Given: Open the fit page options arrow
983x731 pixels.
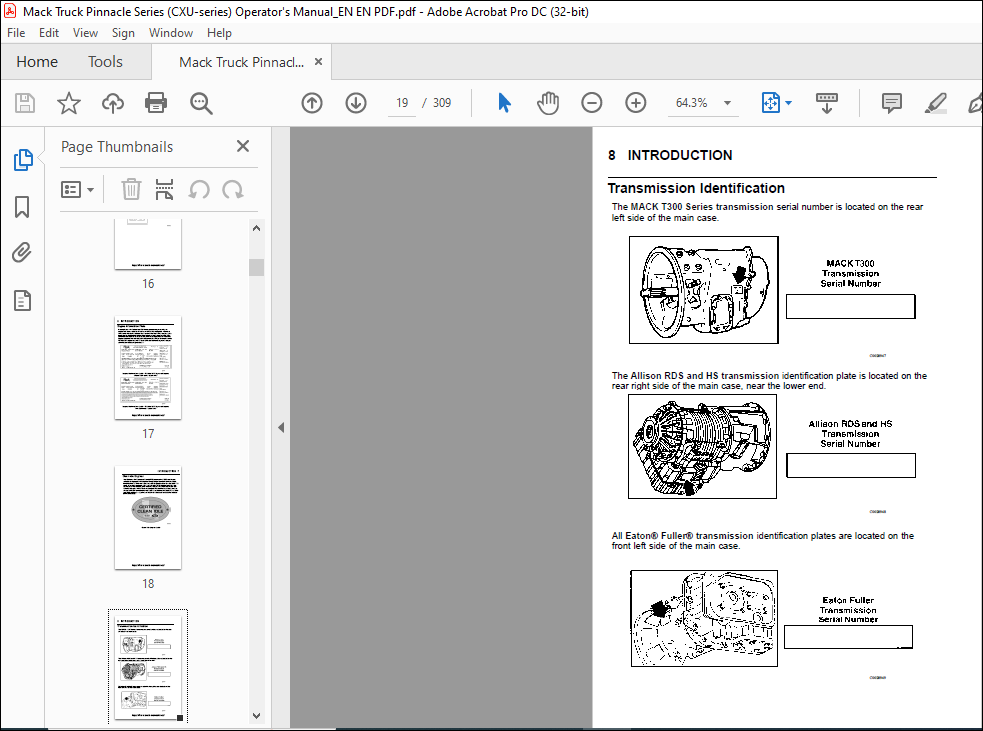Looking at the screenshot, I should tap(788, 103).
